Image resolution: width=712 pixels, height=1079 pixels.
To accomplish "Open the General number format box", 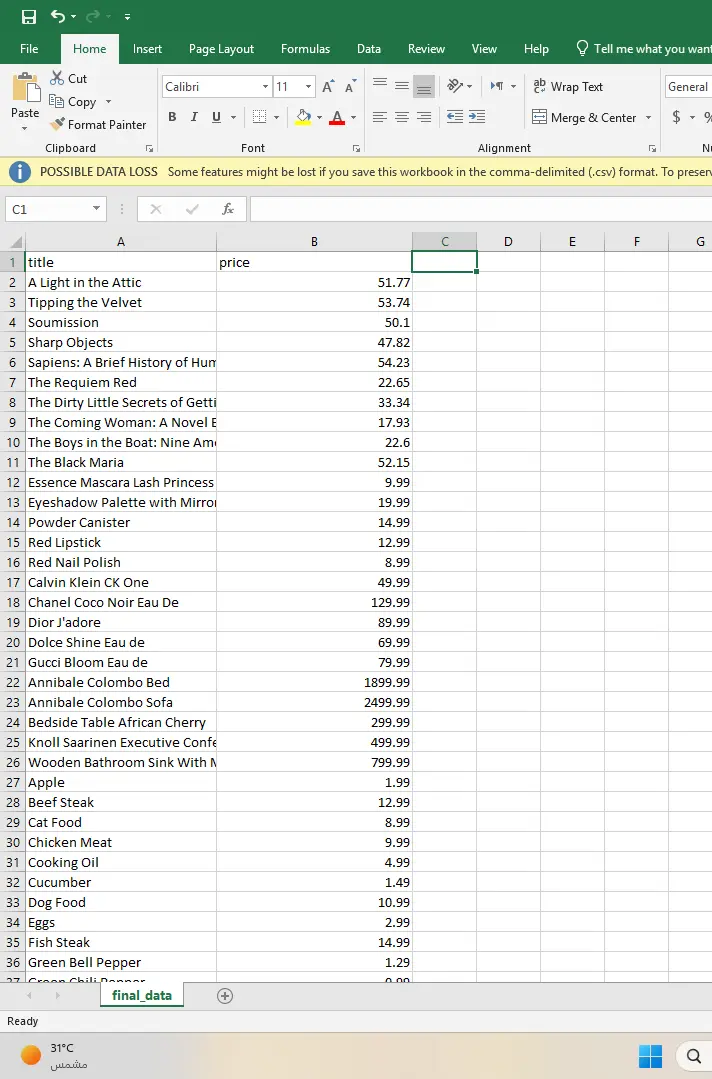I will click(x=689, y=87).
